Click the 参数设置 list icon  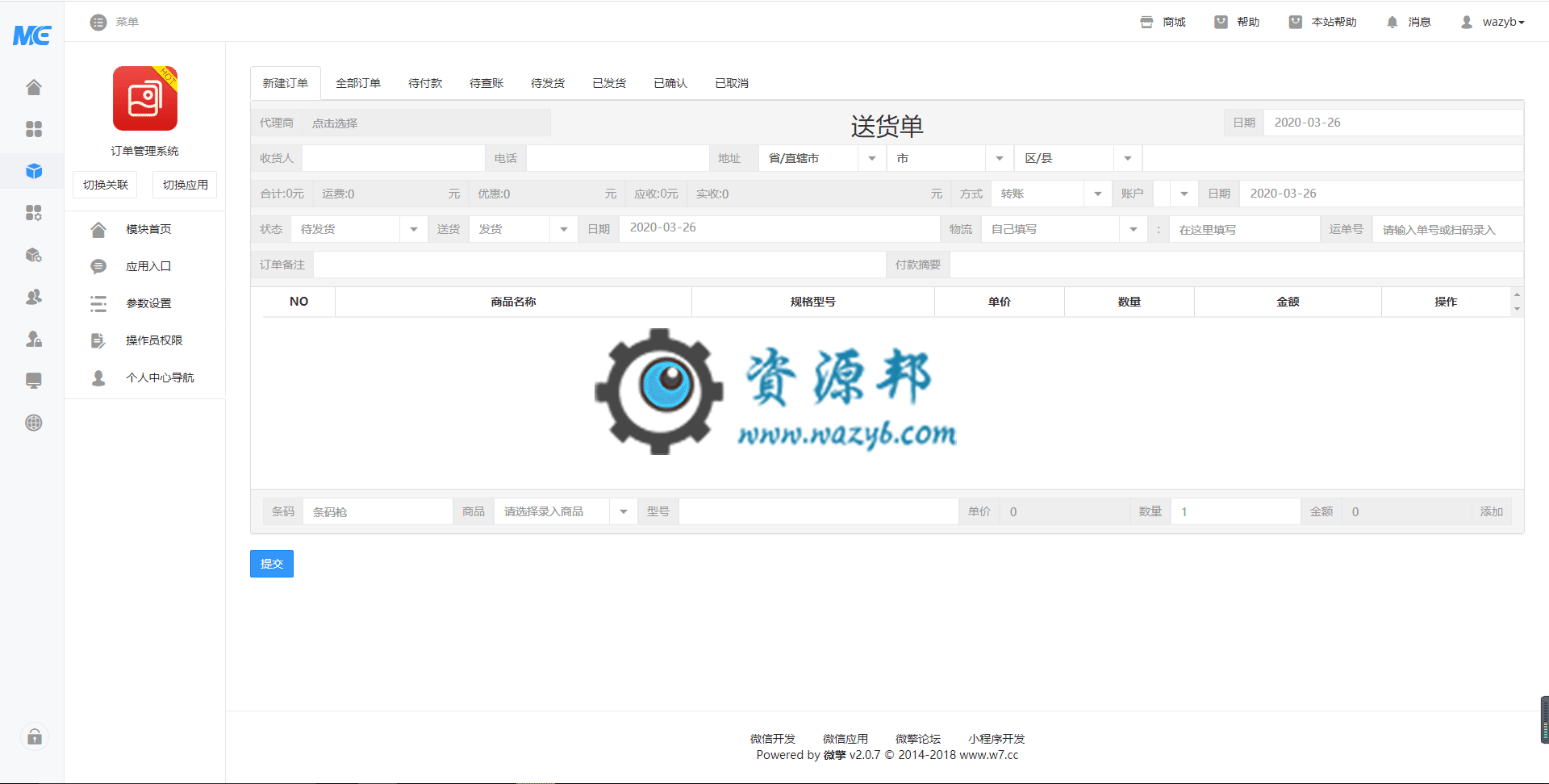(x=98, y=304)
